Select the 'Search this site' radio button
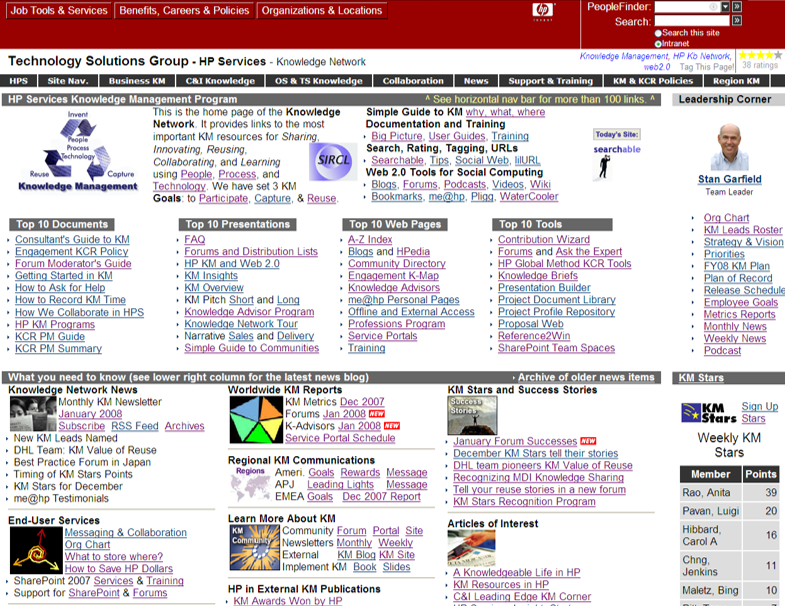This screenshot has width=785, height=606. (x=658, y=33)
